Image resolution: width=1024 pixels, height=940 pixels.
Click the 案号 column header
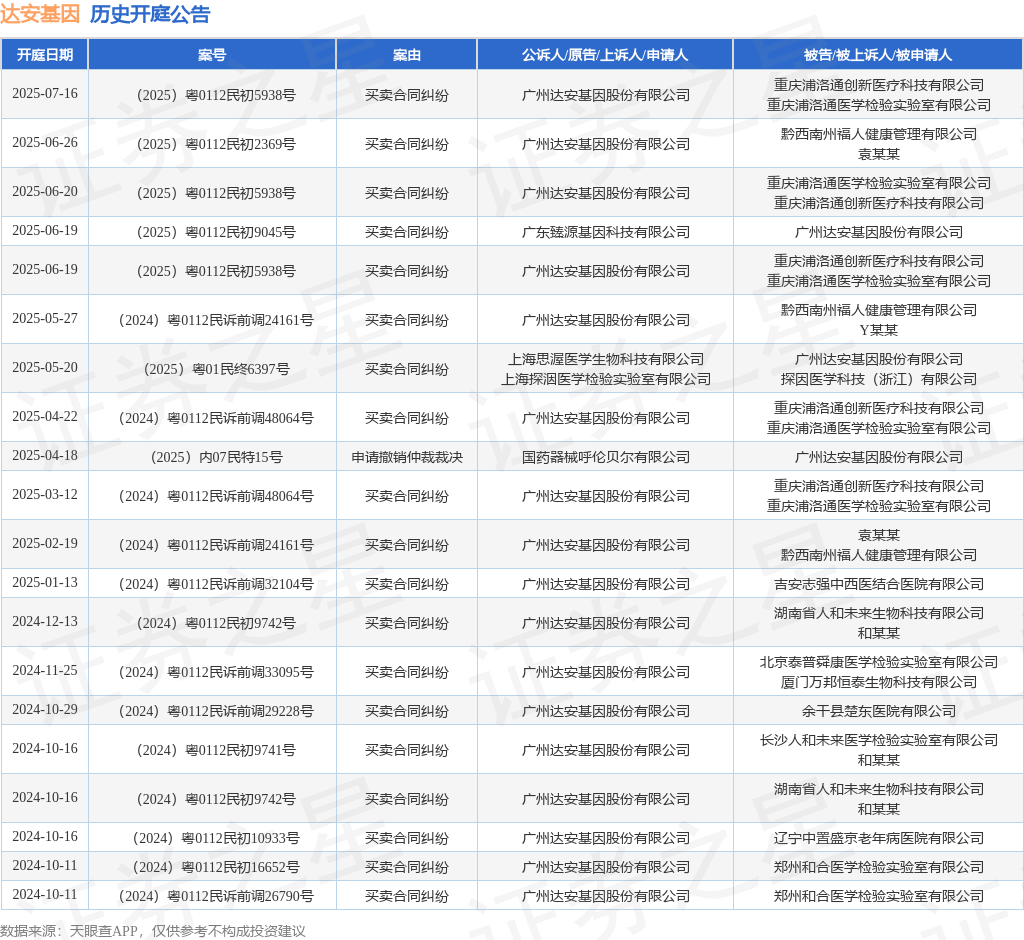[x=212, y=55]
